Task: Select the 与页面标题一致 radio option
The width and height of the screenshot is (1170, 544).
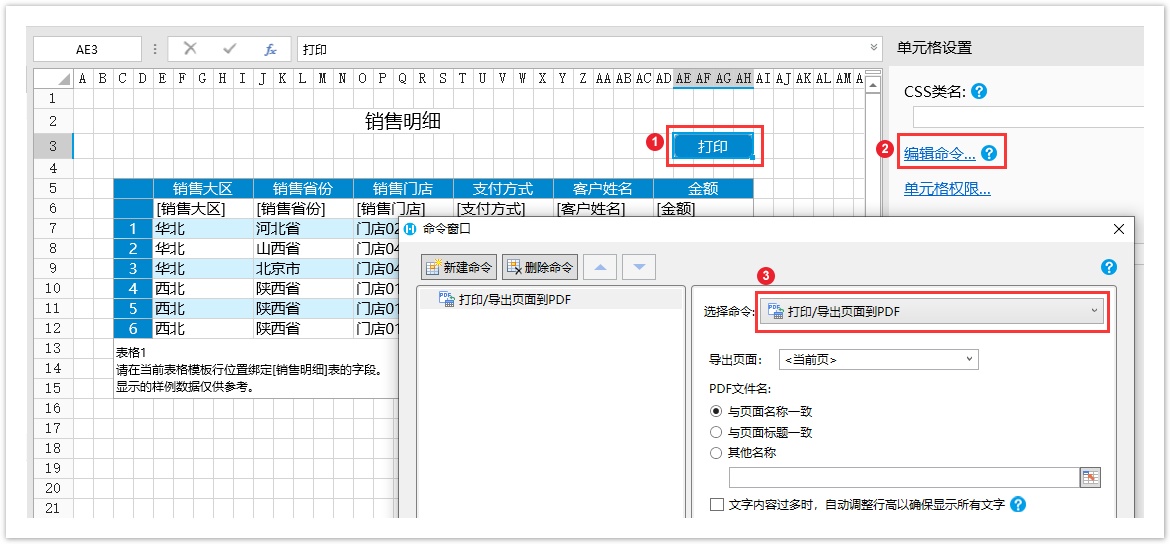Action: 716,432
